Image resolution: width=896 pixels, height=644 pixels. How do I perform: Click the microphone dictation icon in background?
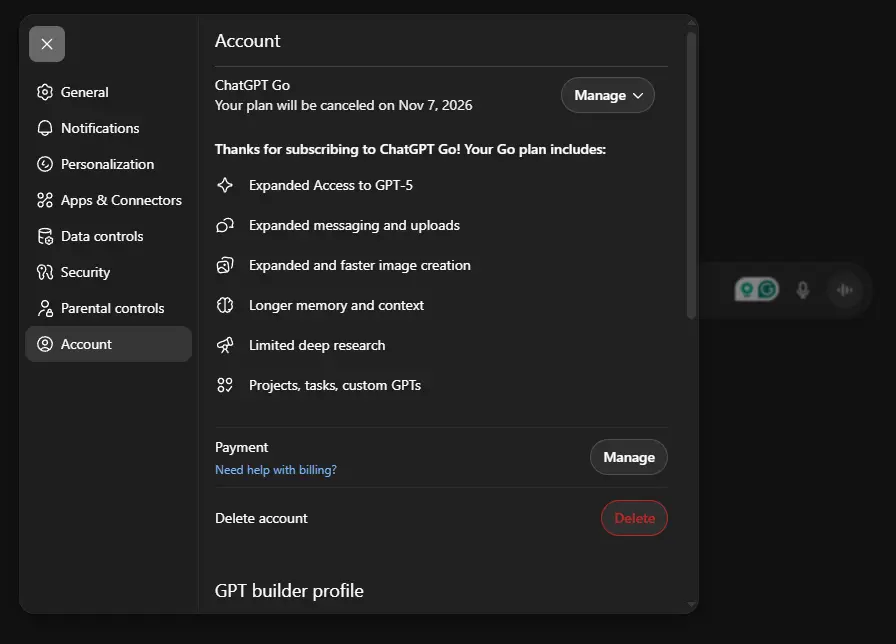click(x=803, y=290)
